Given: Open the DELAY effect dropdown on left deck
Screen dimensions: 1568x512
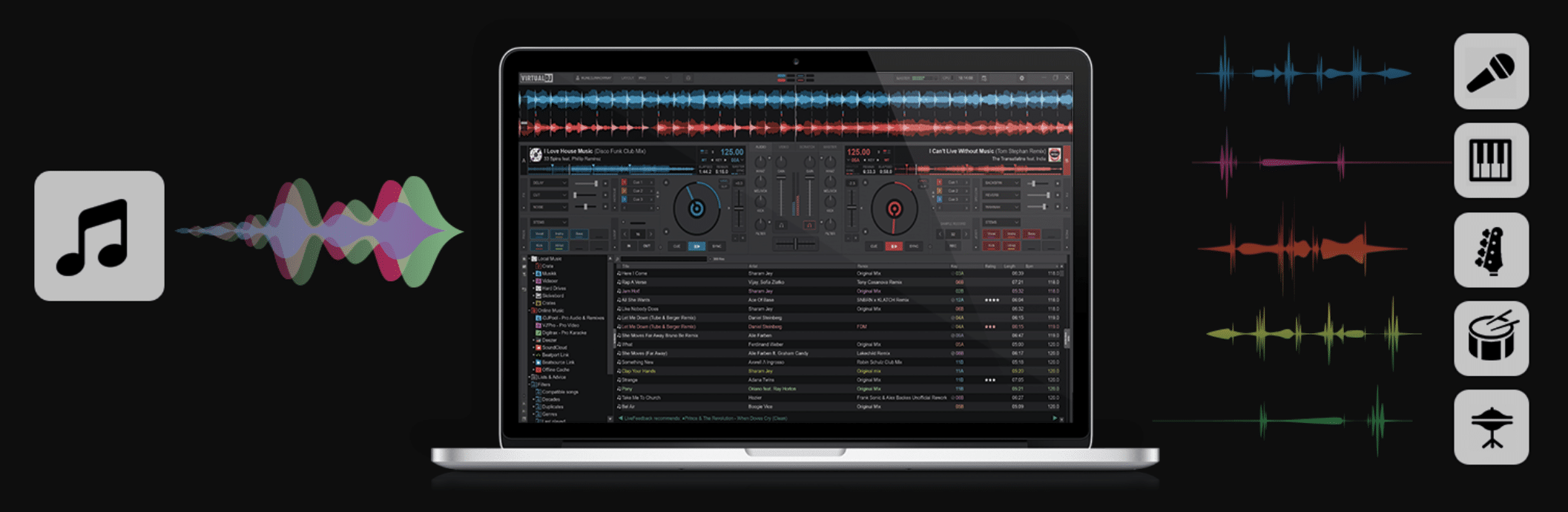Looking at the screenshot, I should pyautogui.click(x=549, y=183).
